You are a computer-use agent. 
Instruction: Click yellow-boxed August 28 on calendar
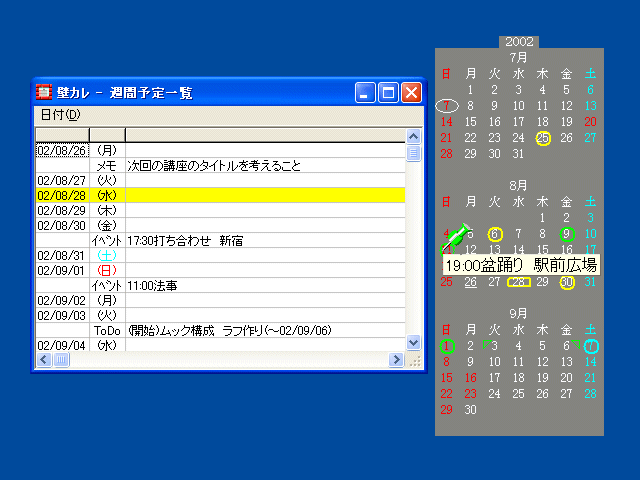pos(518,282)
